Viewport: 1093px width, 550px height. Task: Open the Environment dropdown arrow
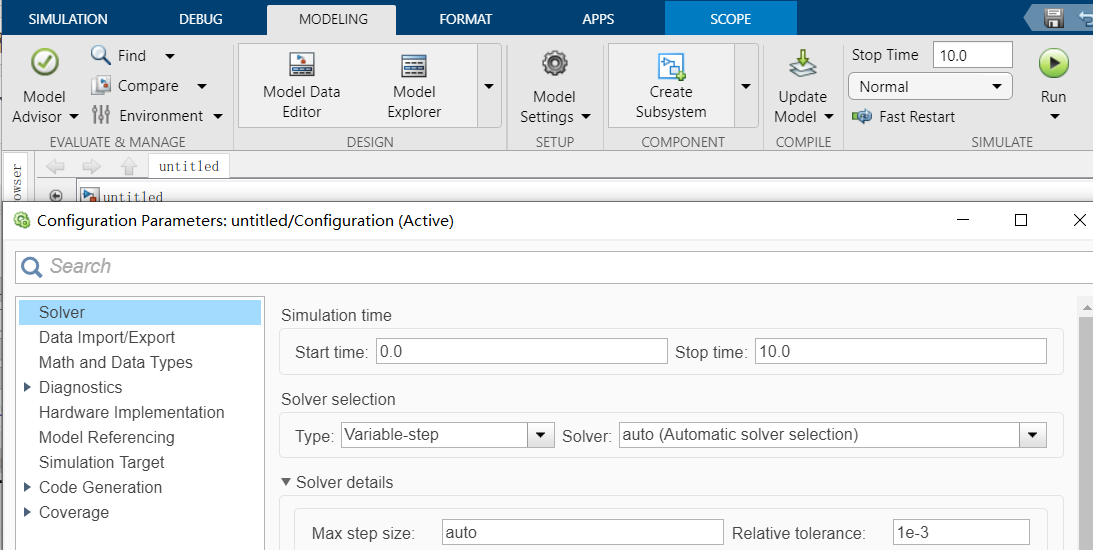click(217, 116)
